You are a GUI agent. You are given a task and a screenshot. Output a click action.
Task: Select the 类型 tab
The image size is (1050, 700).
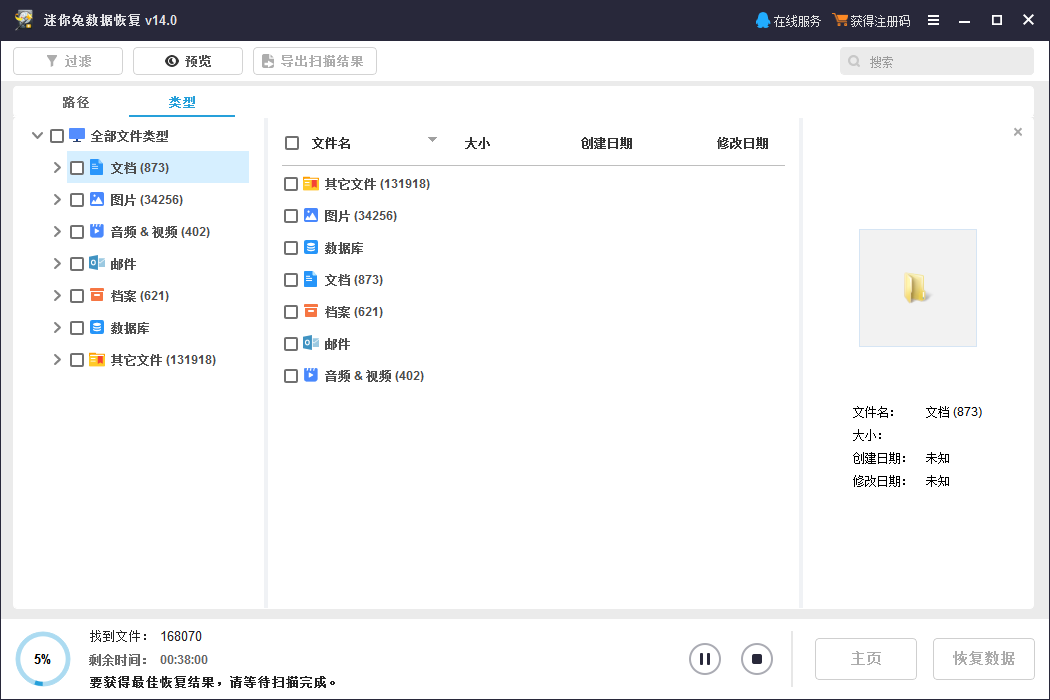click(x=182, y=103)
